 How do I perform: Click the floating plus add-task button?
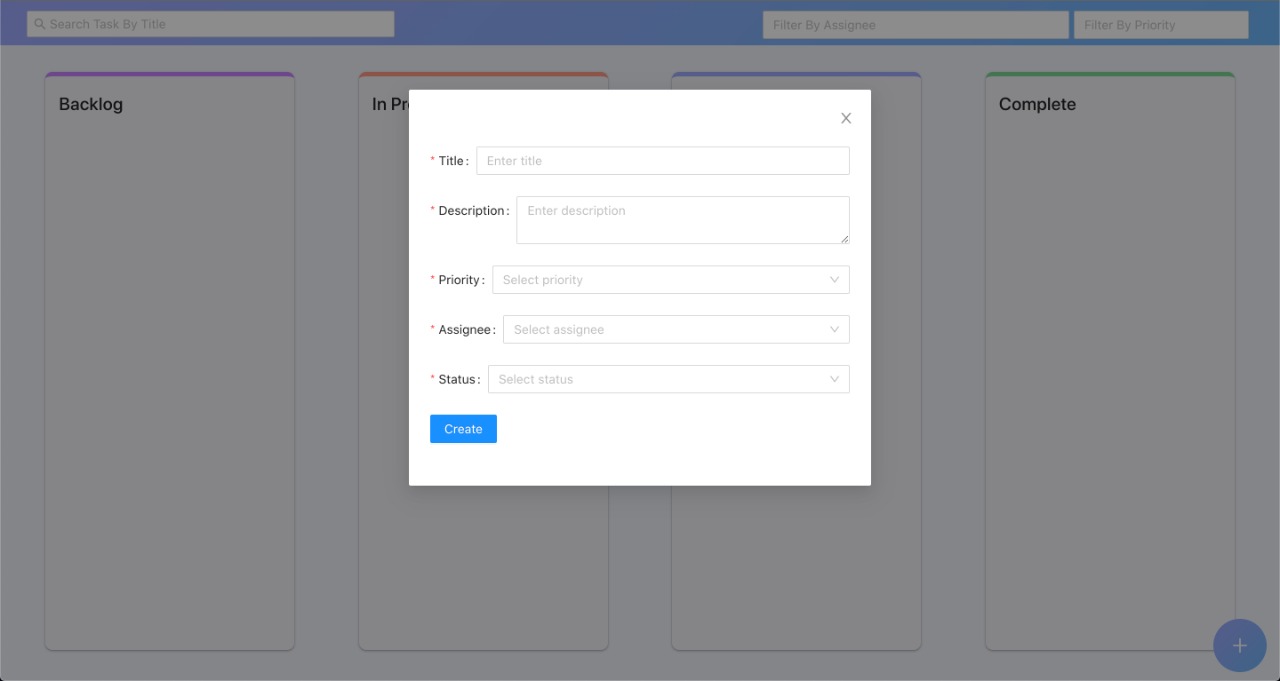(x=1239, y=645)
